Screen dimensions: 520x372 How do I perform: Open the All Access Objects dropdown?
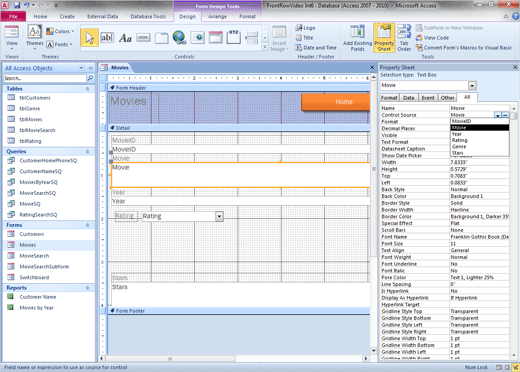tap(81, 68)
